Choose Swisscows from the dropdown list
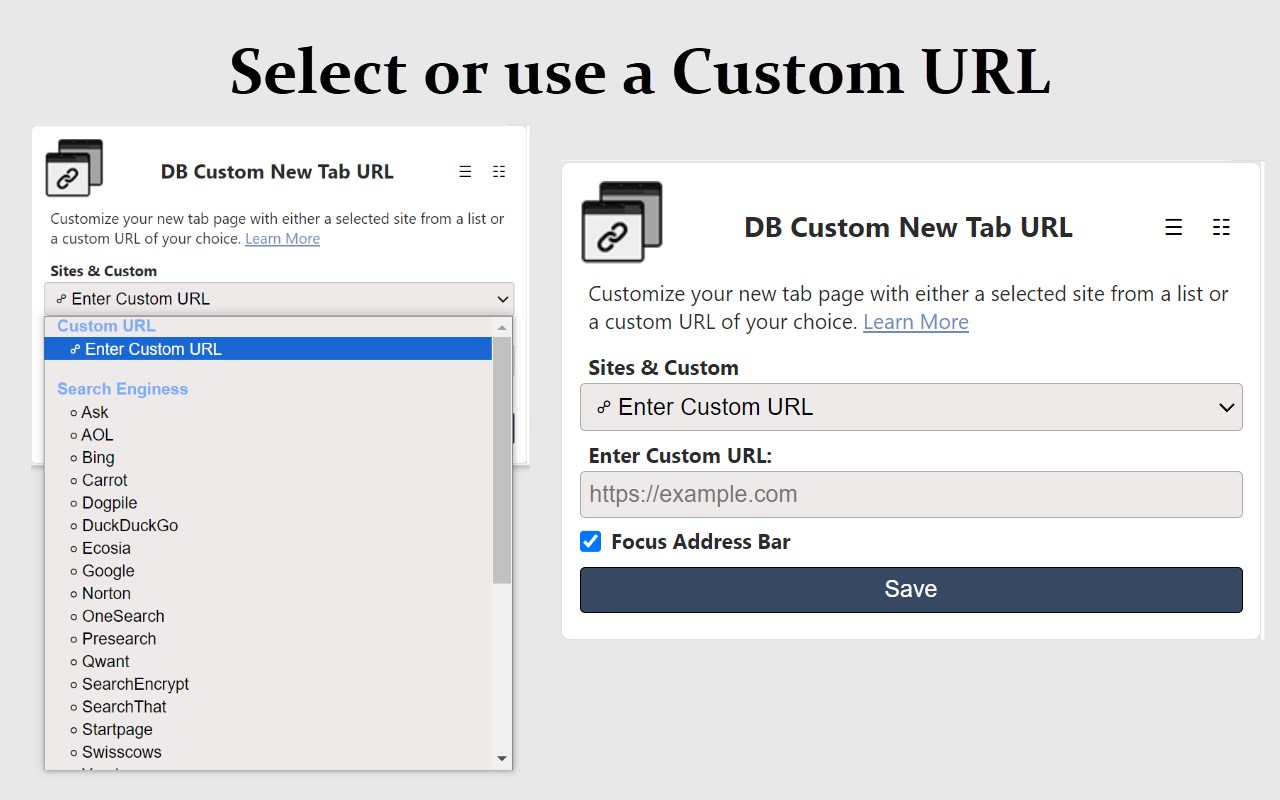 268,752
